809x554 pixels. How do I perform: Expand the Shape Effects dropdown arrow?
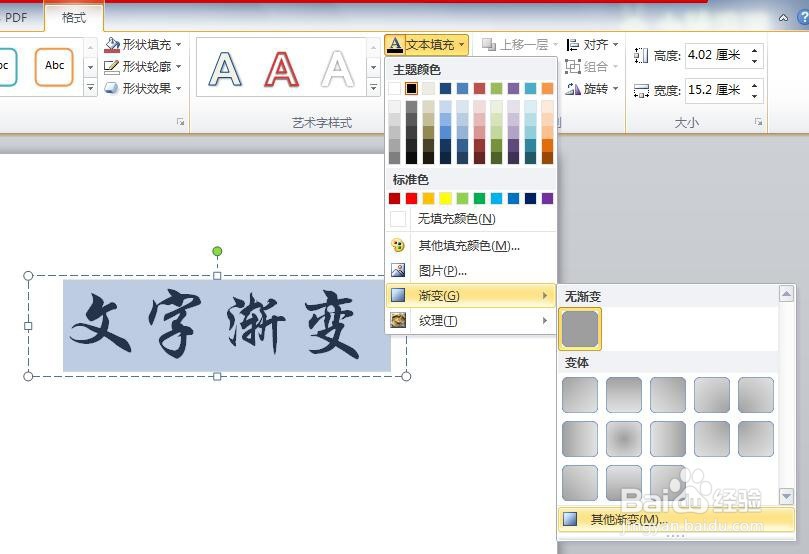point(179,88)
